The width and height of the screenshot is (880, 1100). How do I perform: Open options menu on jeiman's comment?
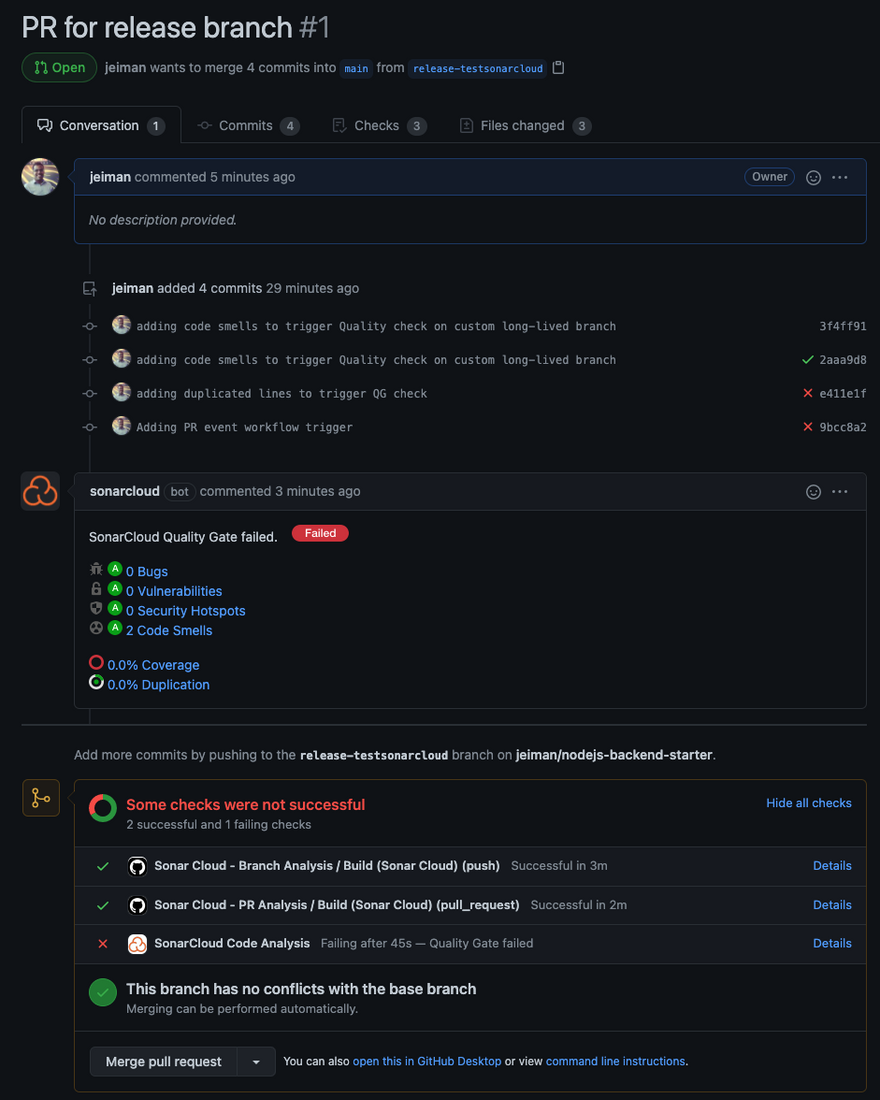(x=840, y=177)
